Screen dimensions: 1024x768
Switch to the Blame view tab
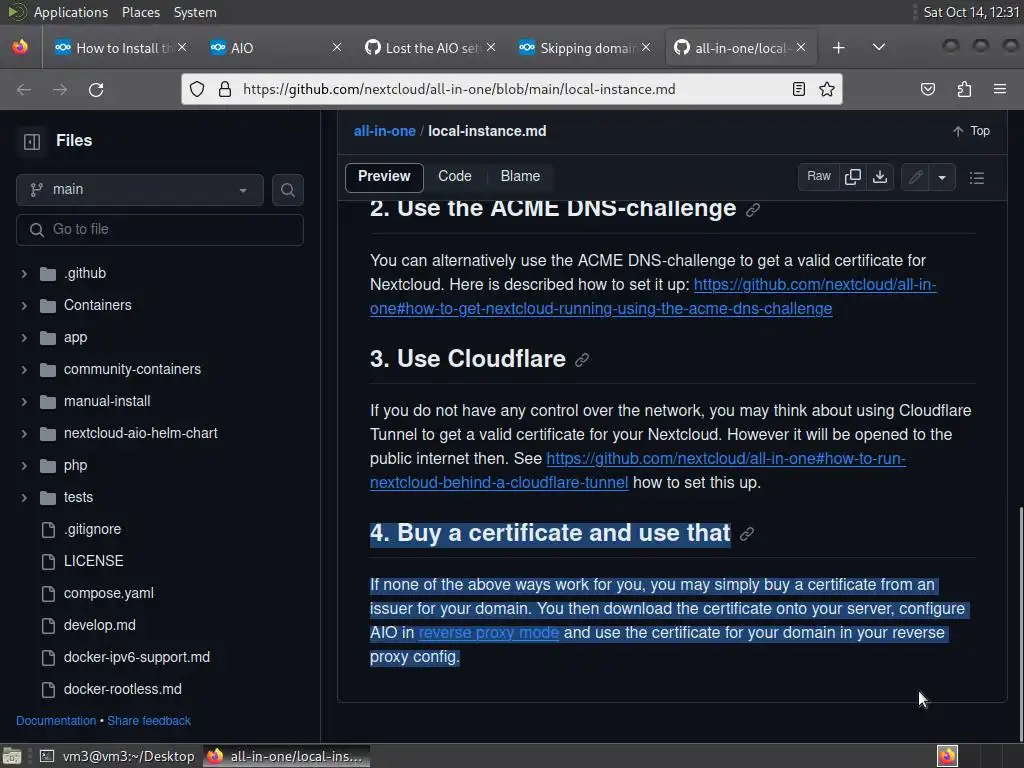tap(520, 176)
